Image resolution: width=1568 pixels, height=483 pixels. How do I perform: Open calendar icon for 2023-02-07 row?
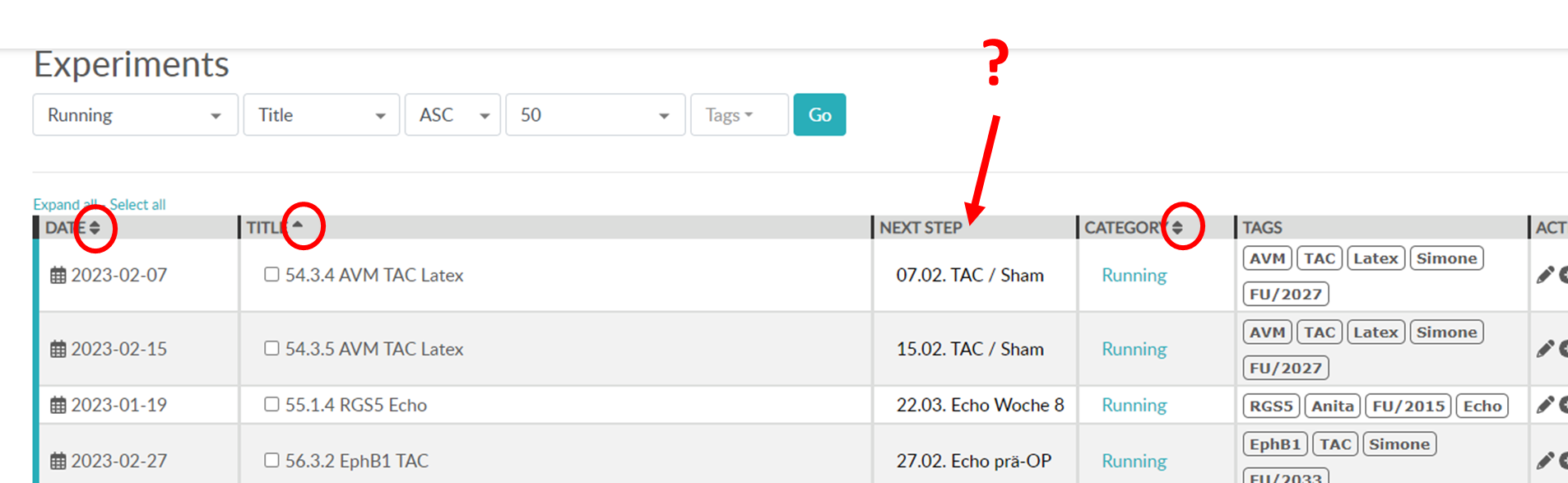point(58,276)
